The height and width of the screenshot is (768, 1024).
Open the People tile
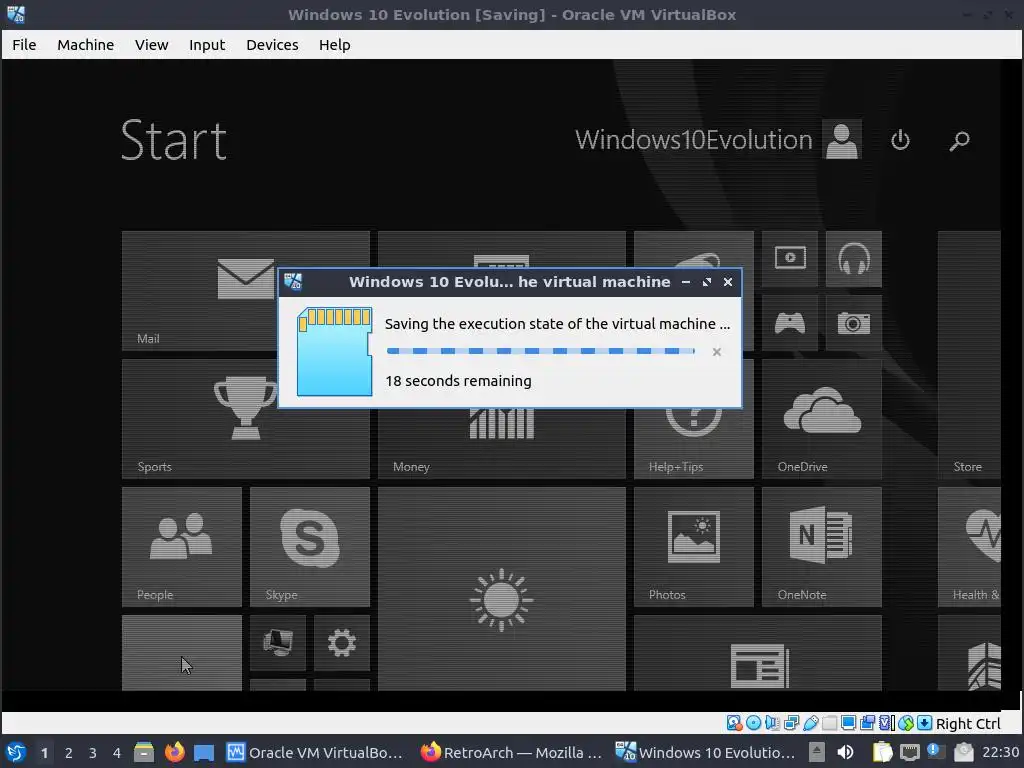182,547
